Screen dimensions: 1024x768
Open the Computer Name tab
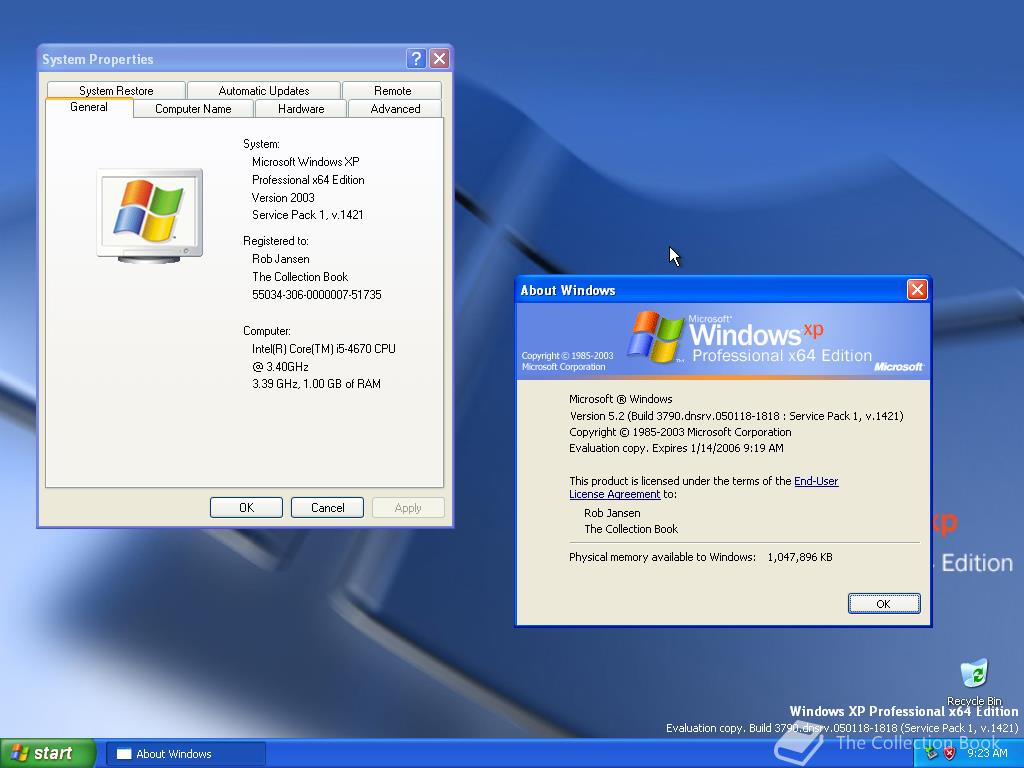coord(193,108)
